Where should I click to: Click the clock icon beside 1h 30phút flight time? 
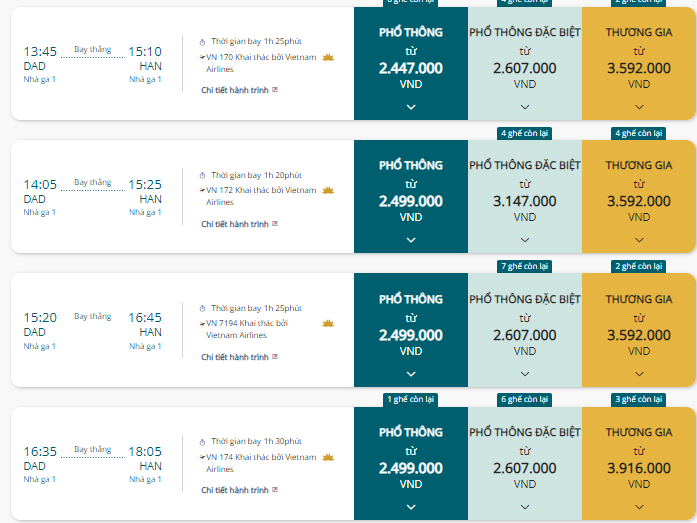(x=202, y=442)
